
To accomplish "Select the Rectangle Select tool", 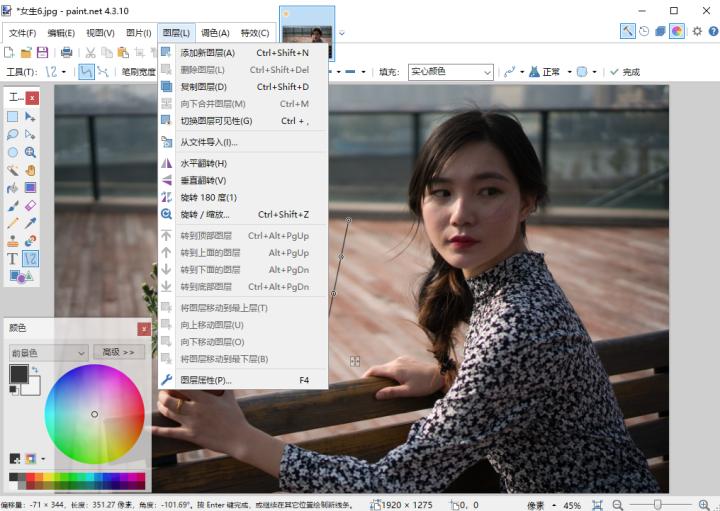I will point(13,117).
